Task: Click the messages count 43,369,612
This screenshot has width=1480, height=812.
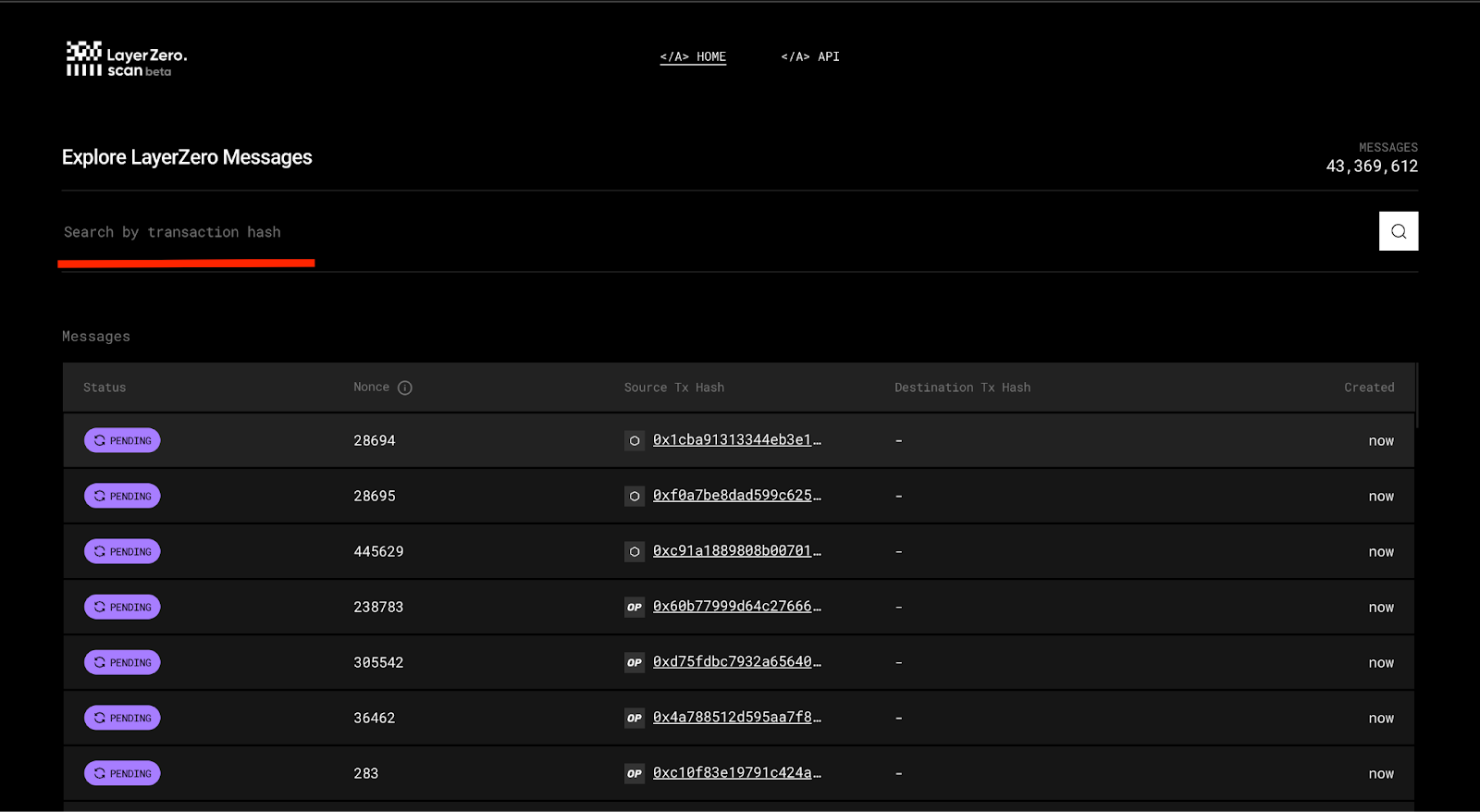Action: 1372,166
